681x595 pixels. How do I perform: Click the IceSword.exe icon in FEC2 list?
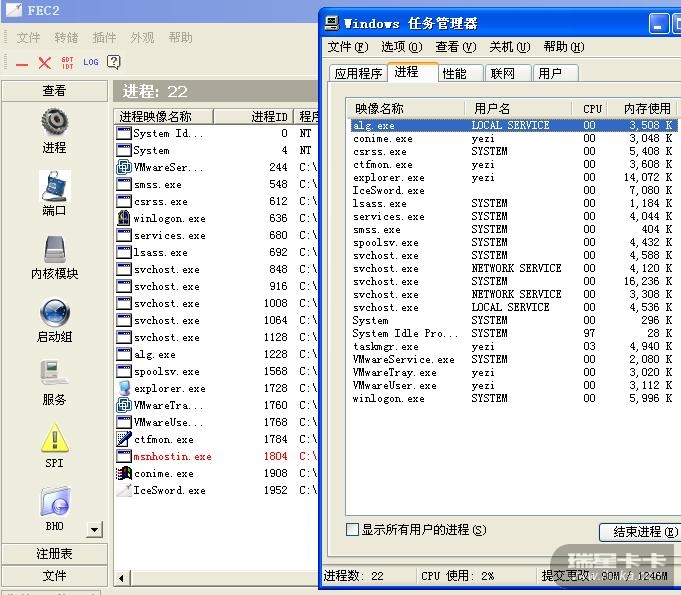124,490
